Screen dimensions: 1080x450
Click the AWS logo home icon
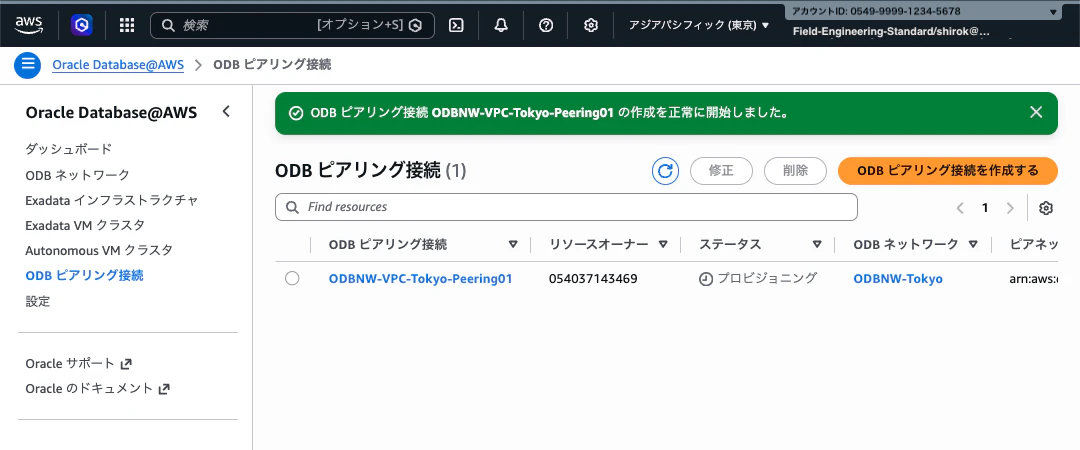pyautogui.click(x=28, y=25)
